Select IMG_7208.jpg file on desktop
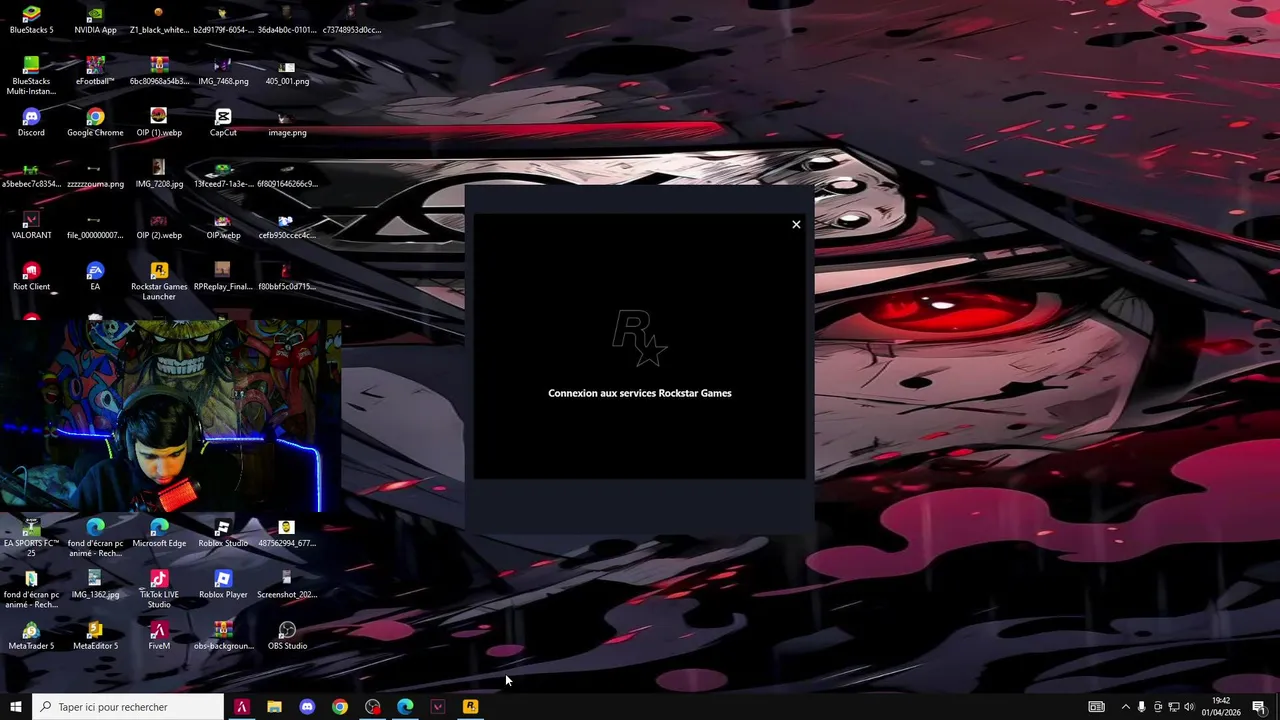Image resolution: width=1280 pixels, height=720 pixels. point(159,174)
